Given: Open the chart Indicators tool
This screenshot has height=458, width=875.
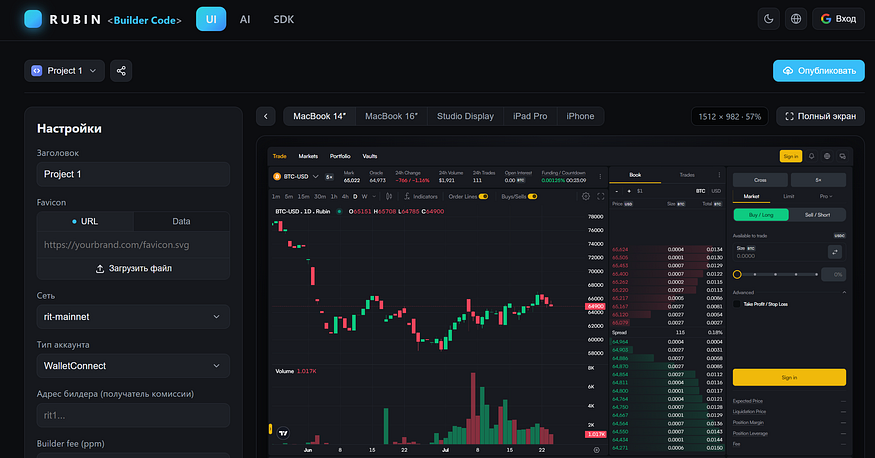Looking at the screenshot, I should tap(421, 196).
